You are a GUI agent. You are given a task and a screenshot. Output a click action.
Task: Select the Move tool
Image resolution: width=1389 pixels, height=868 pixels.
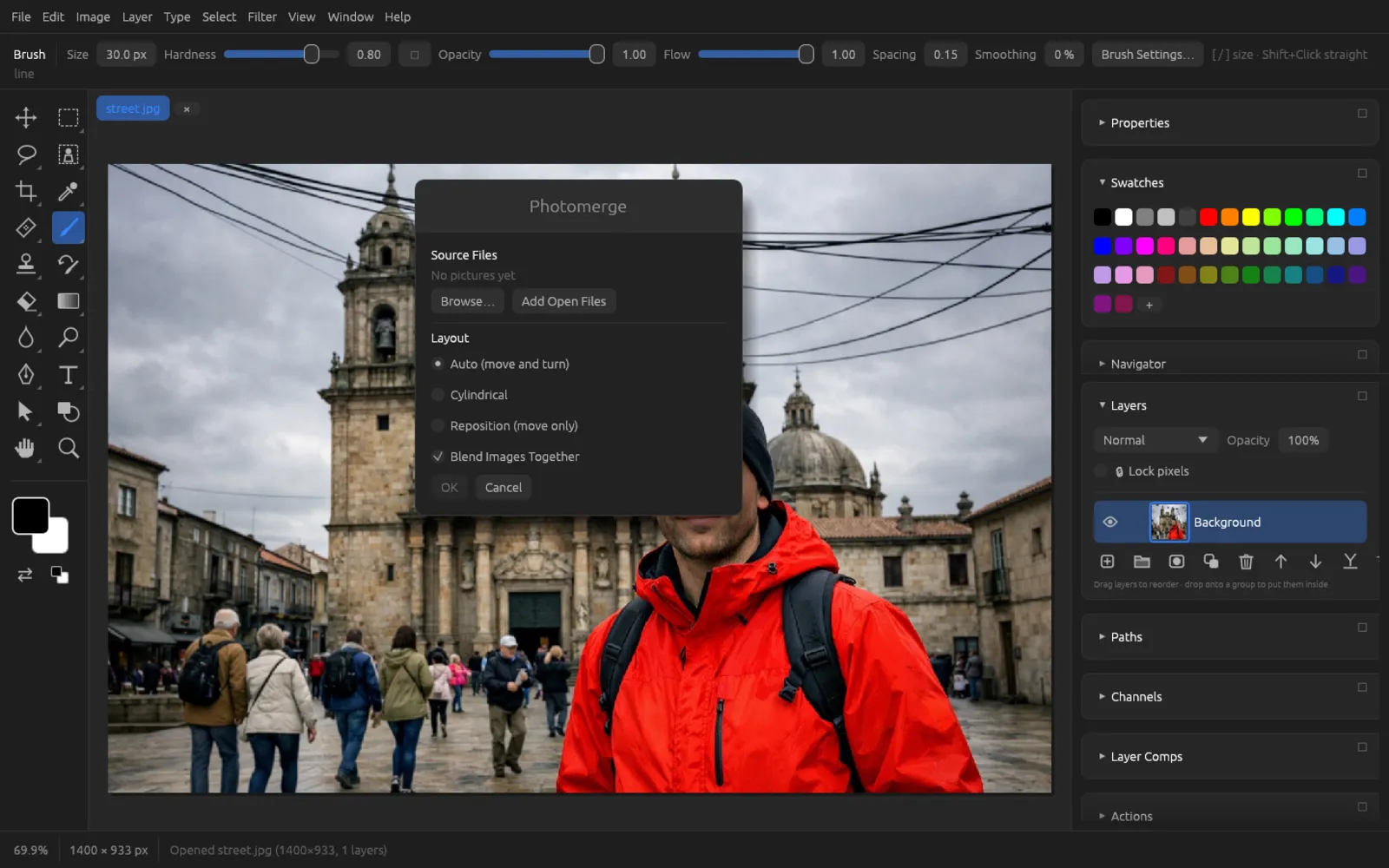(26, 117)
